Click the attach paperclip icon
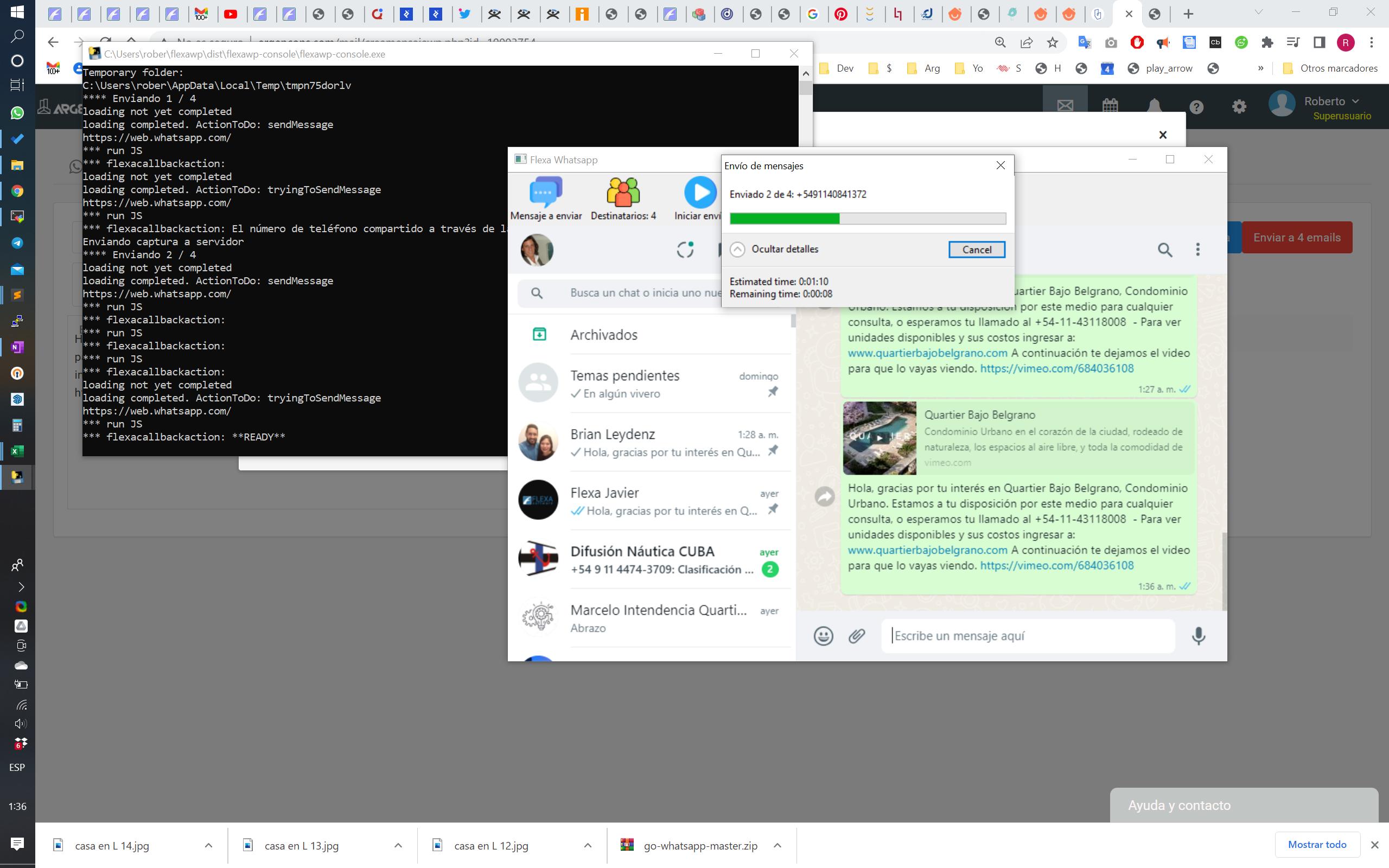Viewport: 1389px width, 868px height. (857, 635)
